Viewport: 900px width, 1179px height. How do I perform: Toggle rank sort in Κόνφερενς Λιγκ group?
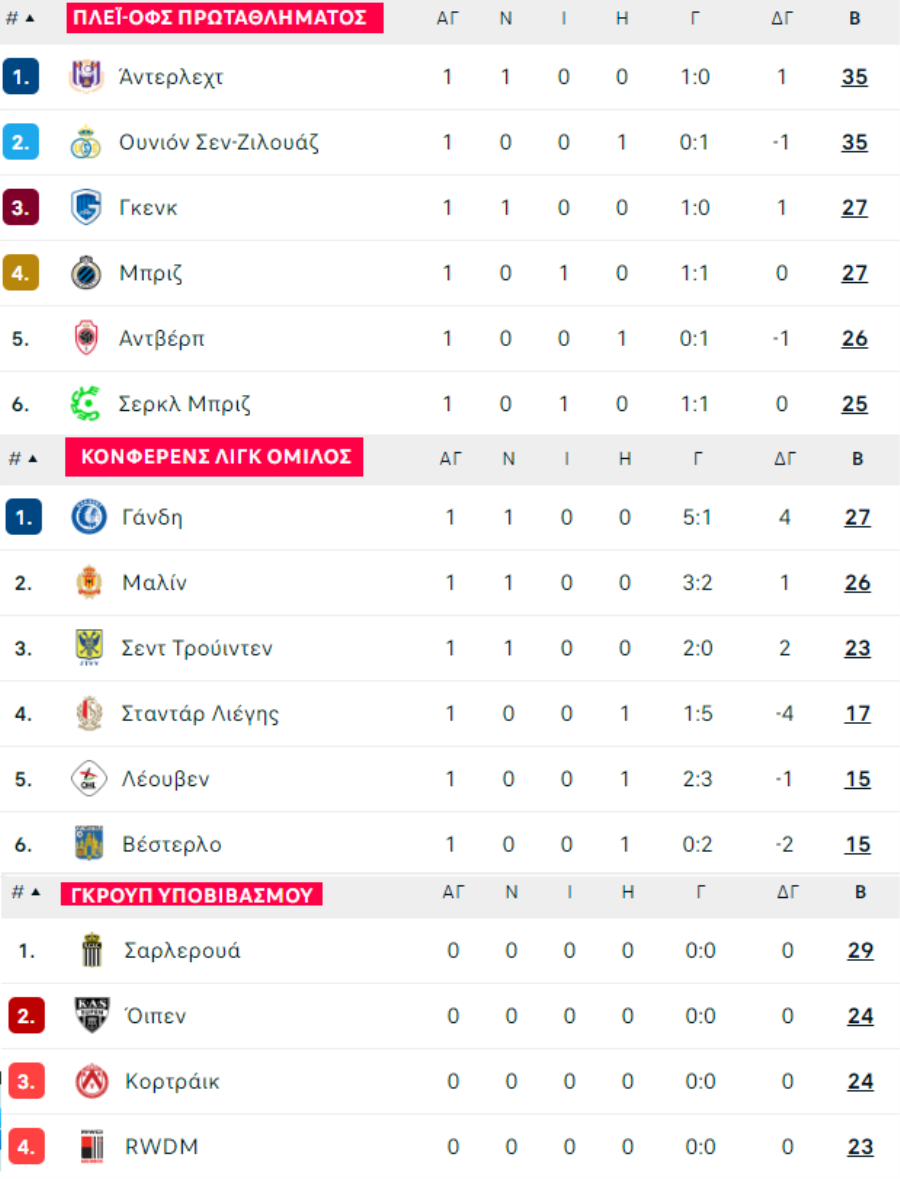[23, 458]
